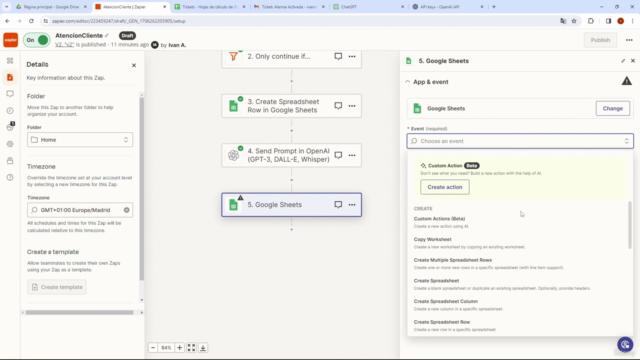640x360 pixels.
Task: Open the help question mark sidebar icon
Action: coord(10,177)
